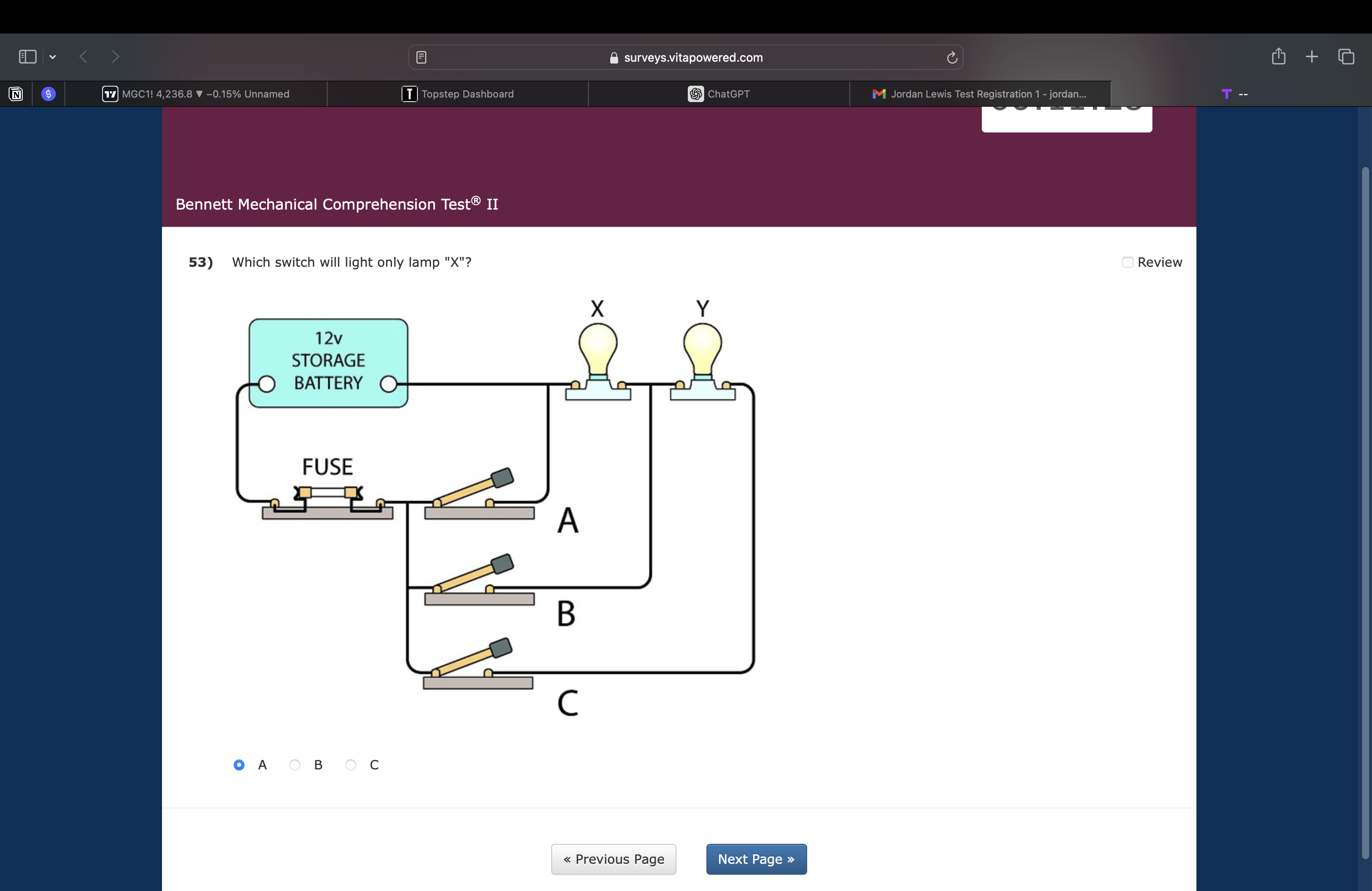Switch to the MGC1! TradingView tab
This screenshot has height=891, width=1372.
pos(196,94)
